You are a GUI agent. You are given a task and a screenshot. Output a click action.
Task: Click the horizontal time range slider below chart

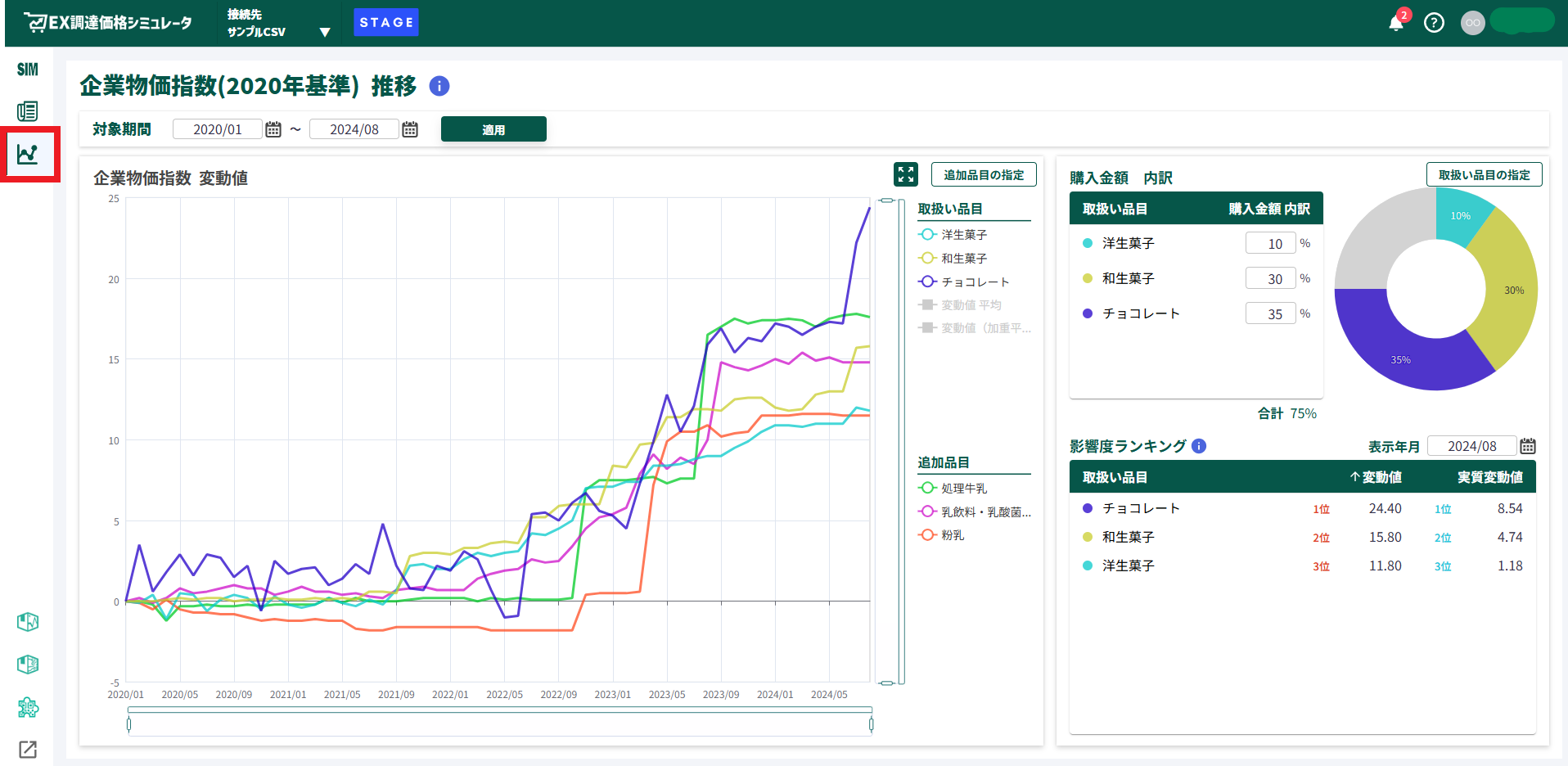point(500,724)
